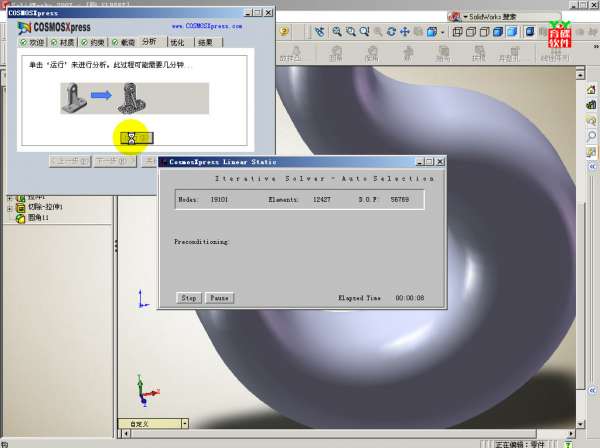Open the help question mark icon
The height and width of the screenshot is (448, 600).
tap(284, 31)
